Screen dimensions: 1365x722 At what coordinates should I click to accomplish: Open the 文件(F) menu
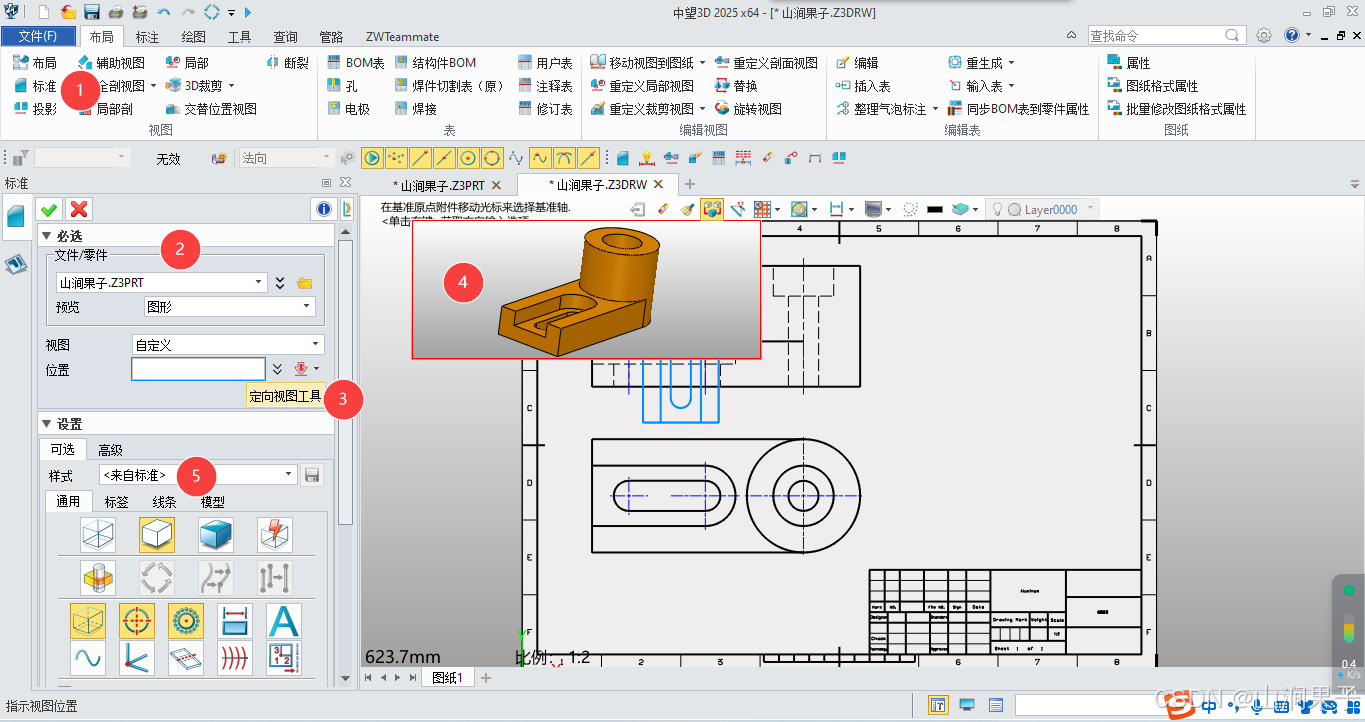pos(38,37)
